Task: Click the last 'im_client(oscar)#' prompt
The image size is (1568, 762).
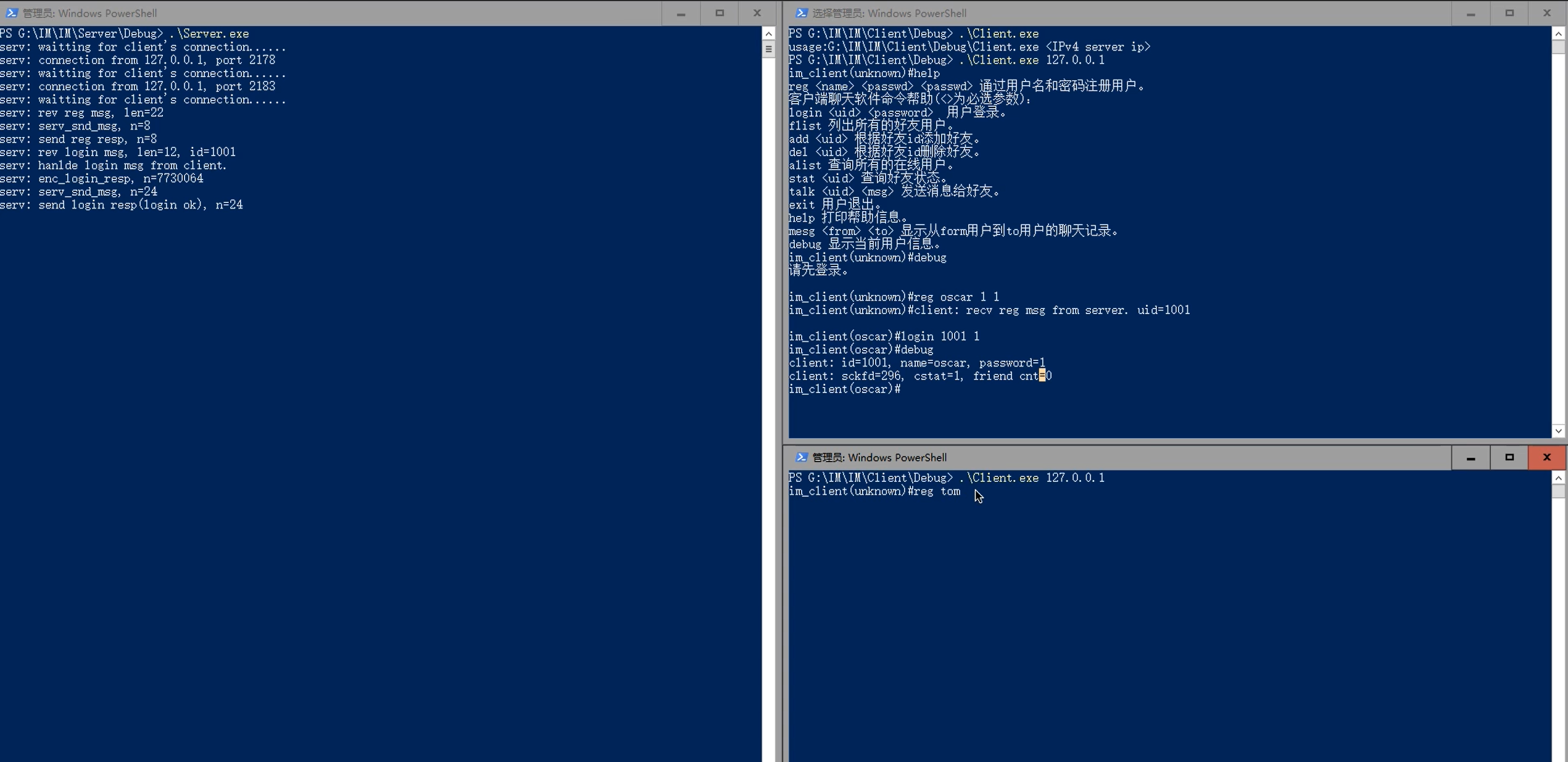Action: point(845,389)
